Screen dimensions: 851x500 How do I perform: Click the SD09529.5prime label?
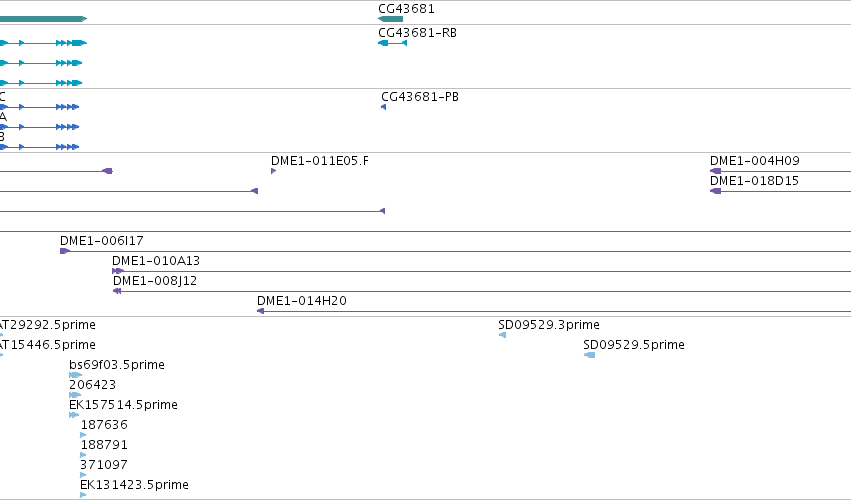634,345
